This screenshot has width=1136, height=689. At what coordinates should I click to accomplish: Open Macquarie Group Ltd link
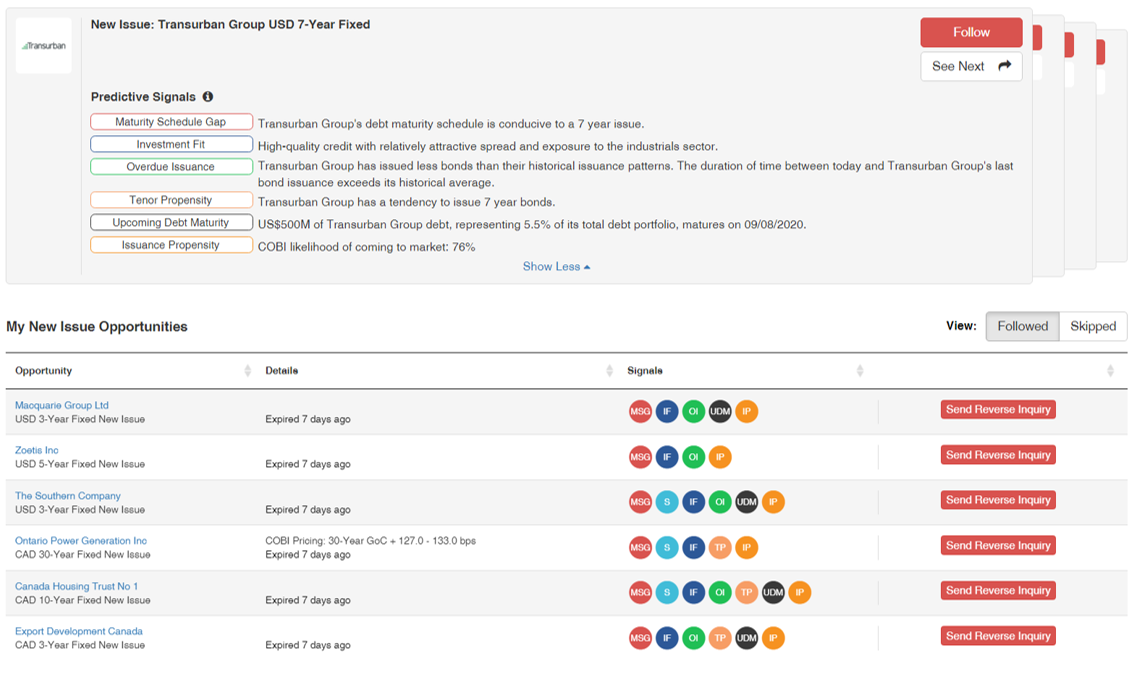[62, 405]
